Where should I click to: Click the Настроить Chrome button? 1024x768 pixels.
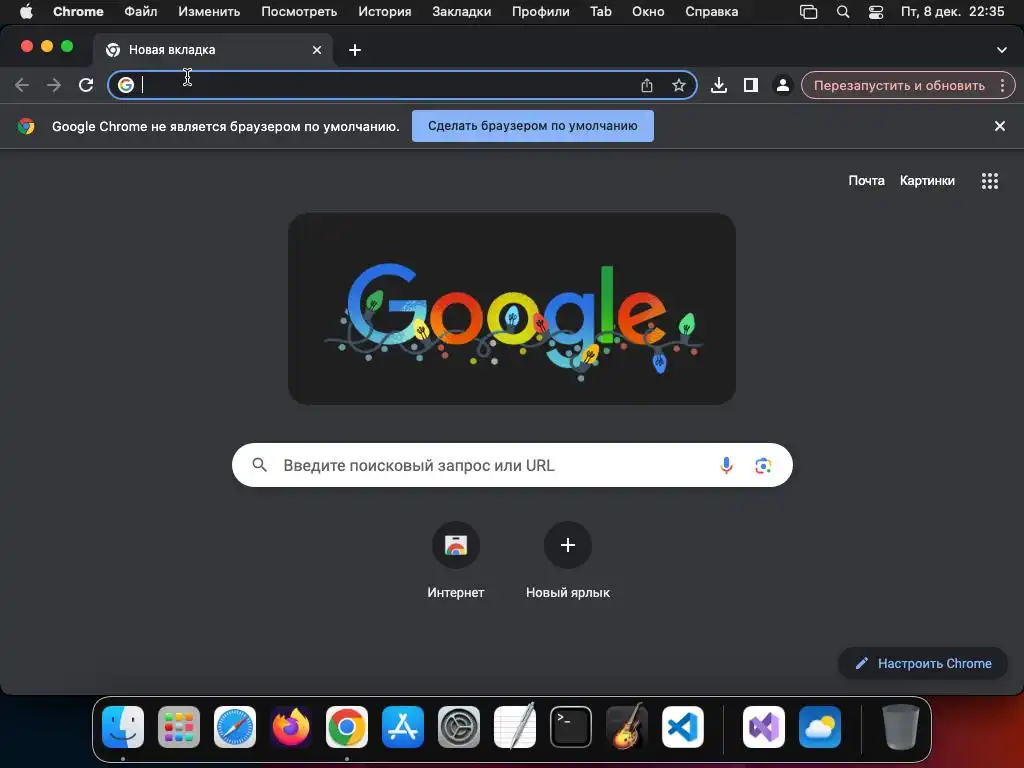tap(923, 664)
